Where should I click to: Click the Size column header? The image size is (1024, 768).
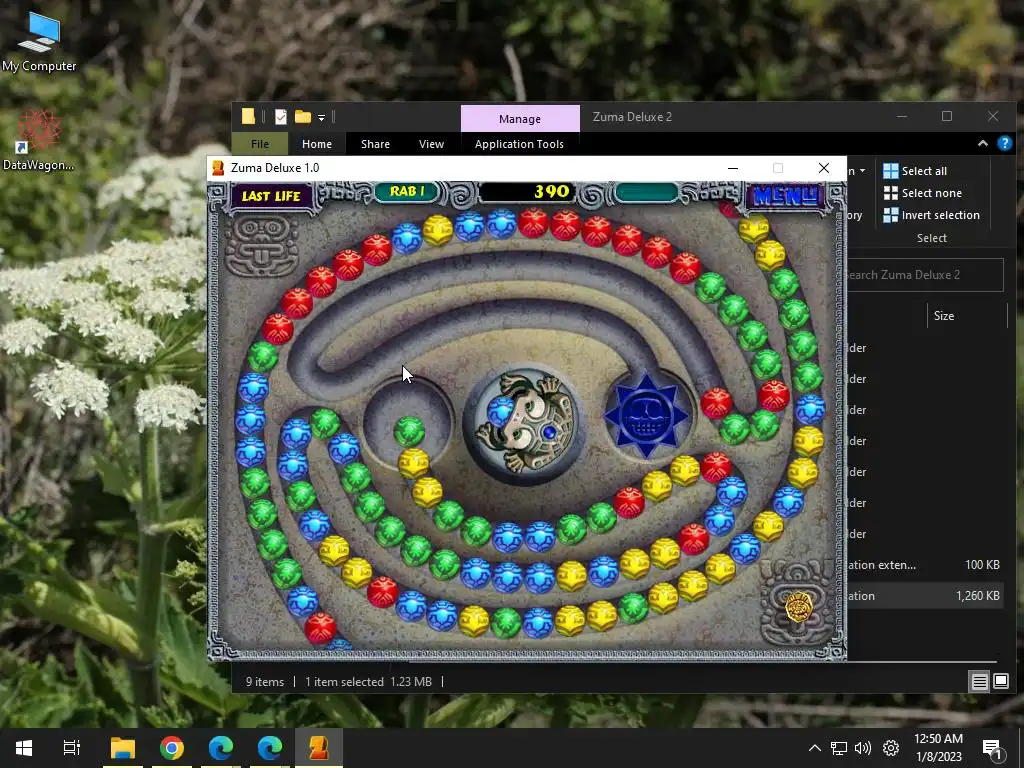pos(944,315)
